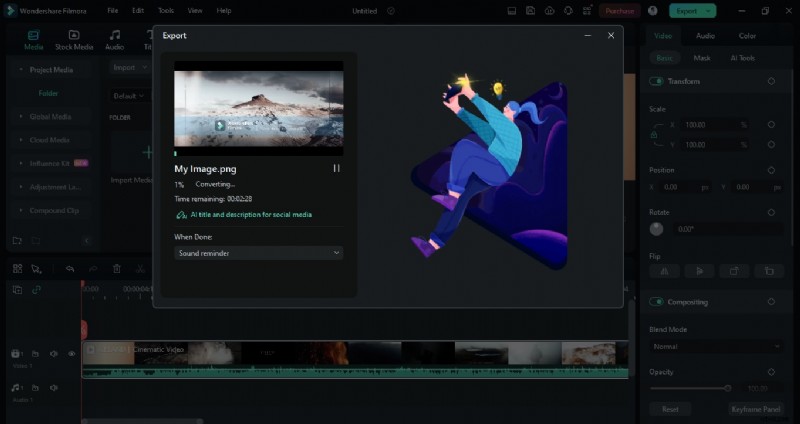800x424 pixels.
Task: Expand the Project Media tree item
Action: pos(21,70)
